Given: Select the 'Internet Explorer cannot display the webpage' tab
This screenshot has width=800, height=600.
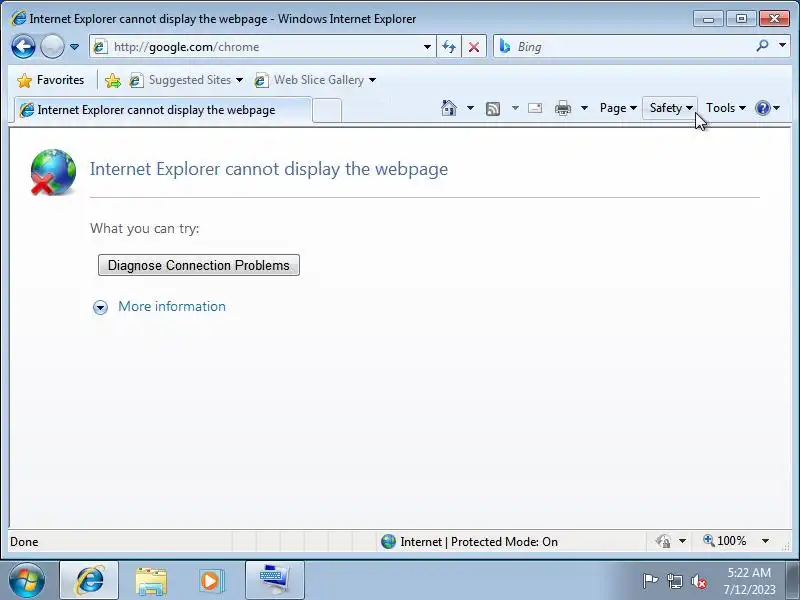Looking at the screenshot, I should (x=161, y=110).
